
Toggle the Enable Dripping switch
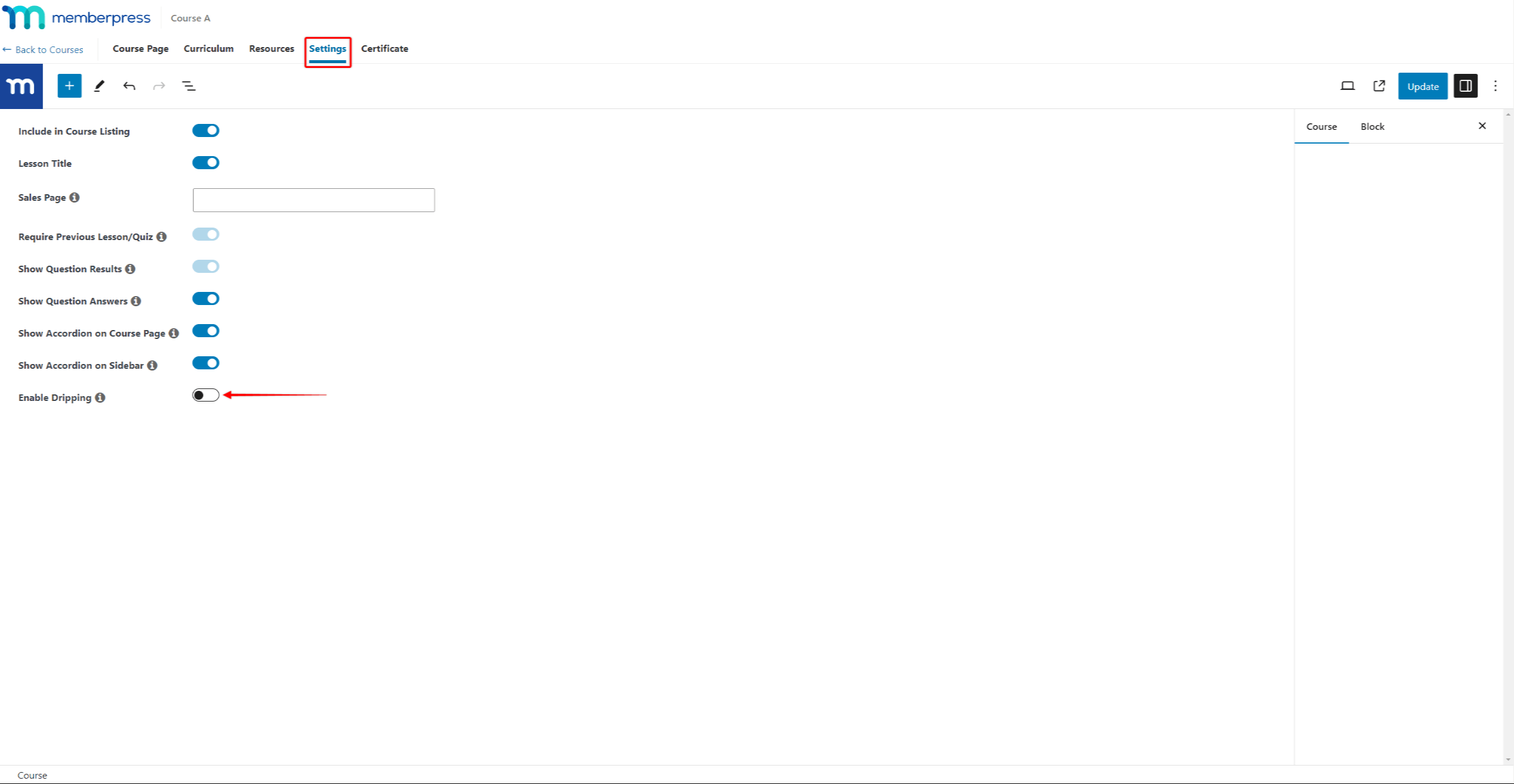click(x=206, y=395)
